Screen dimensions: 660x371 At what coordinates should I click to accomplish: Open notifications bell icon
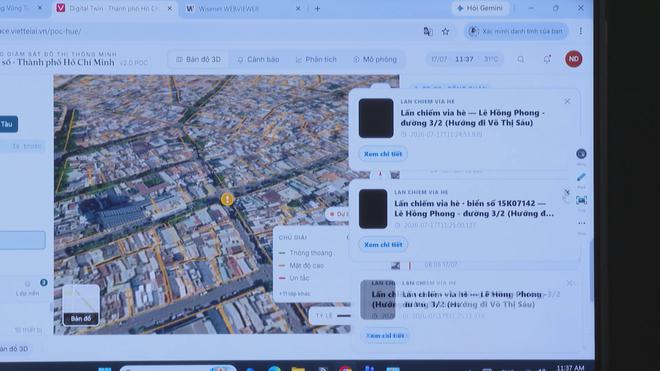547,59
